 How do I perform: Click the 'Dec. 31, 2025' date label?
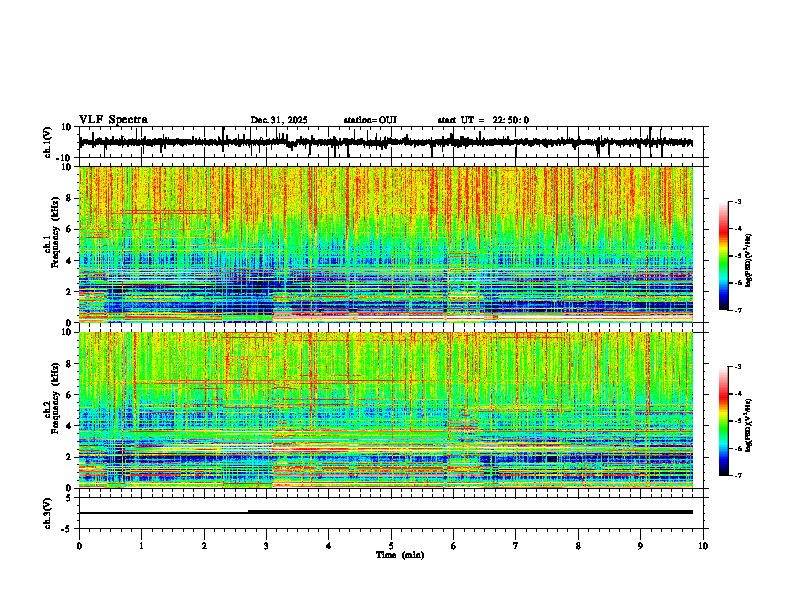point(279,120)
